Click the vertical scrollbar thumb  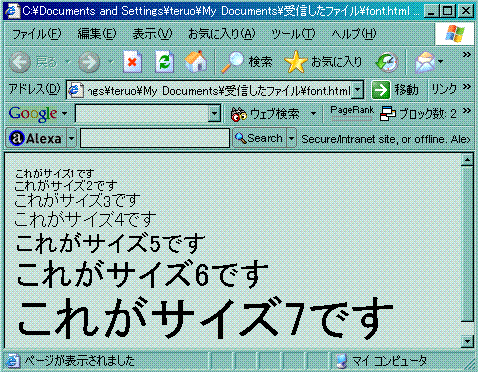(x=467, y=244)
